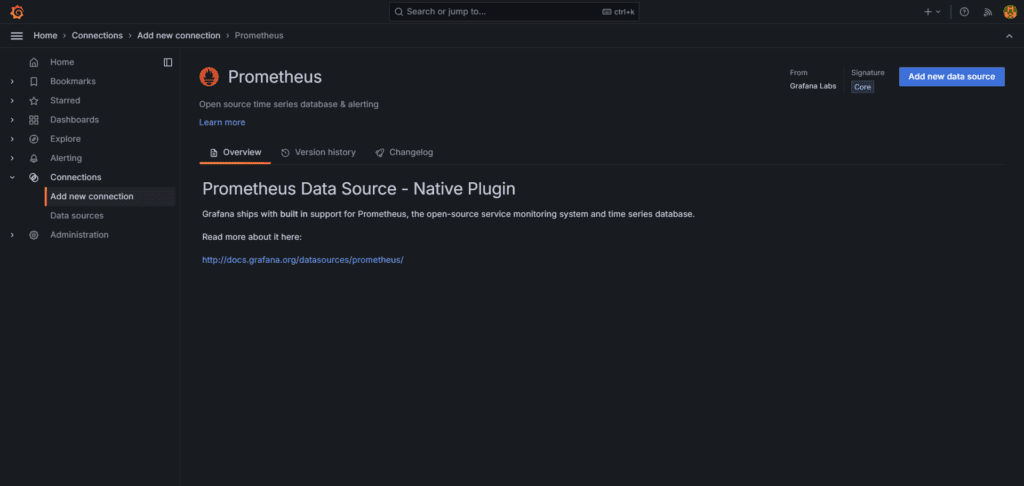This screenshot has width=1024, height=486.
Task: Click the Connections link icon
Action: pyautogui.click(x=34, y=178)
